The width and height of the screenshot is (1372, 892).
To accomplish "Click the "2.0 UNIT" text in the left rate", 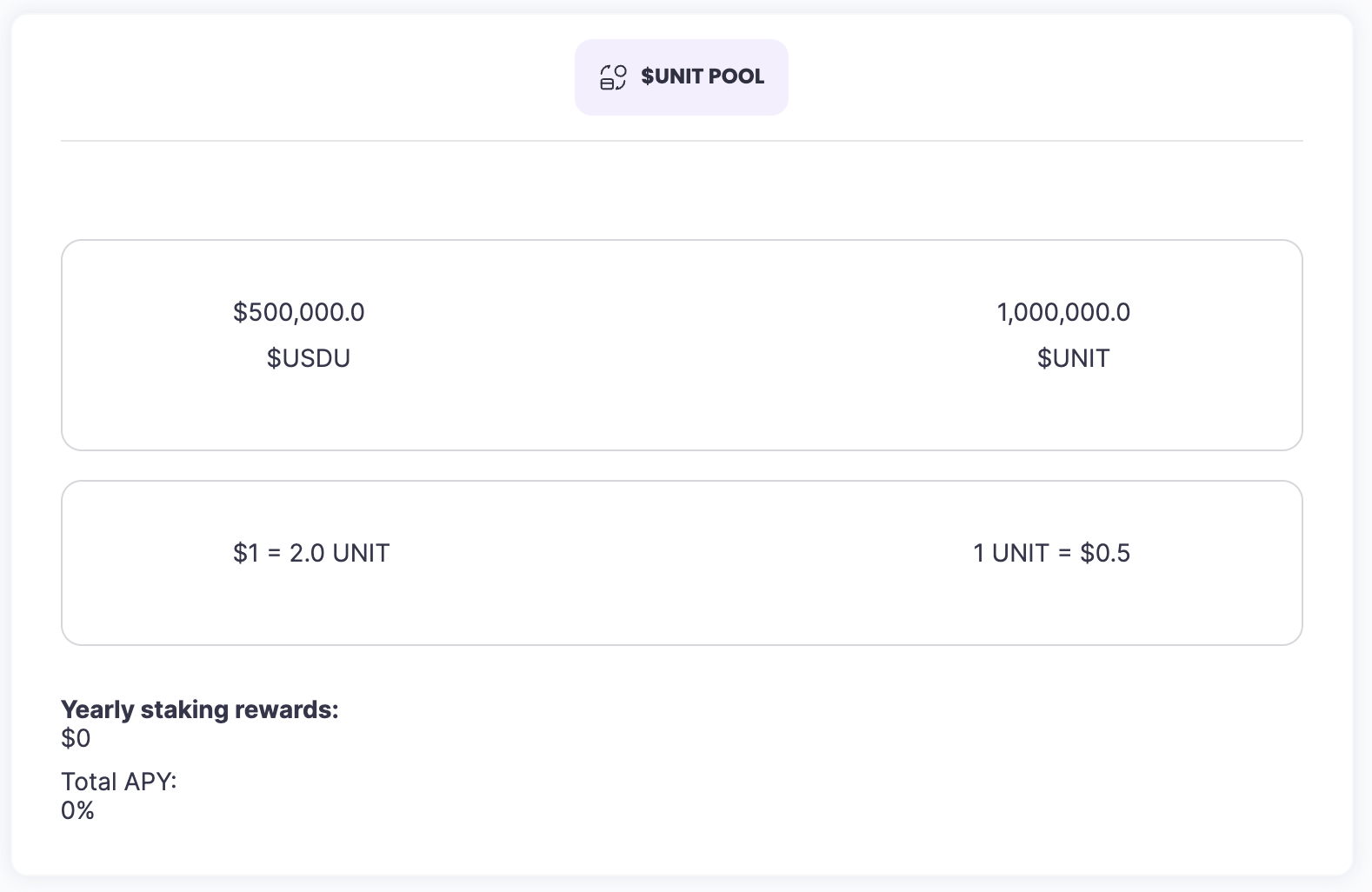I will click(x=339, y=553).
